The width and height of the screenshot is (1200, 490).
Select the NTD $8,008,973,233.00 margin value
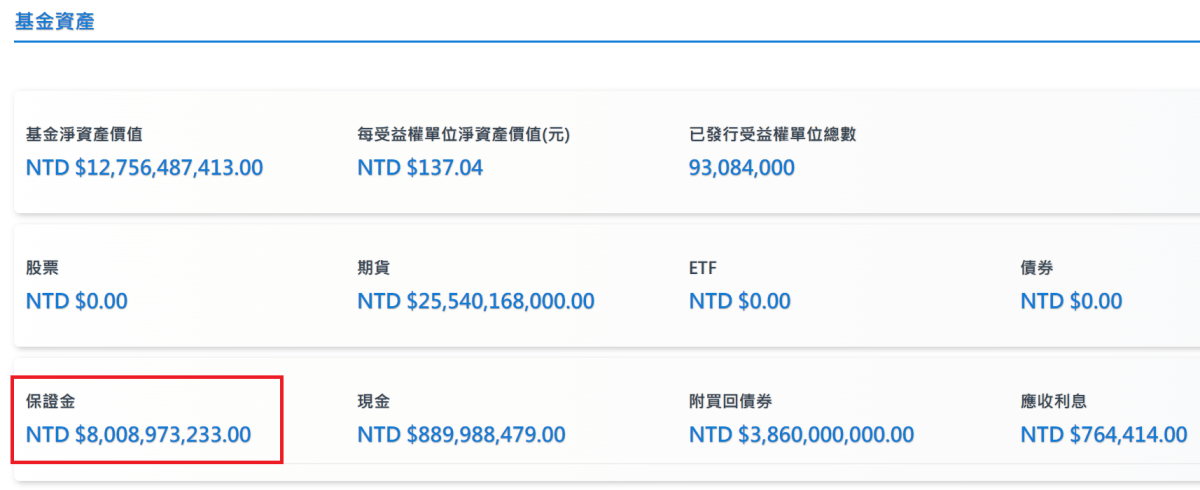click(138, 435)
